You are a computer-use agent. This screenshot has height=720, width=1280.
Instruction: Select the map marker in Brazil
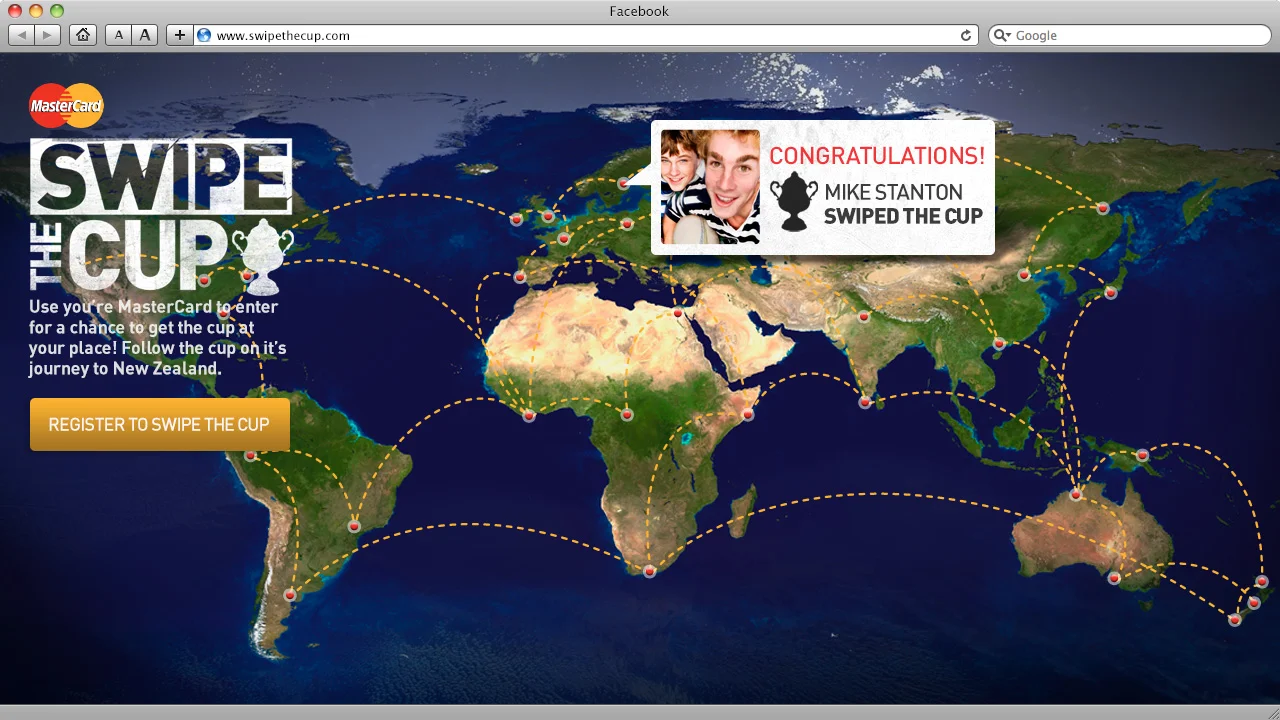click(x=354, y=526)
